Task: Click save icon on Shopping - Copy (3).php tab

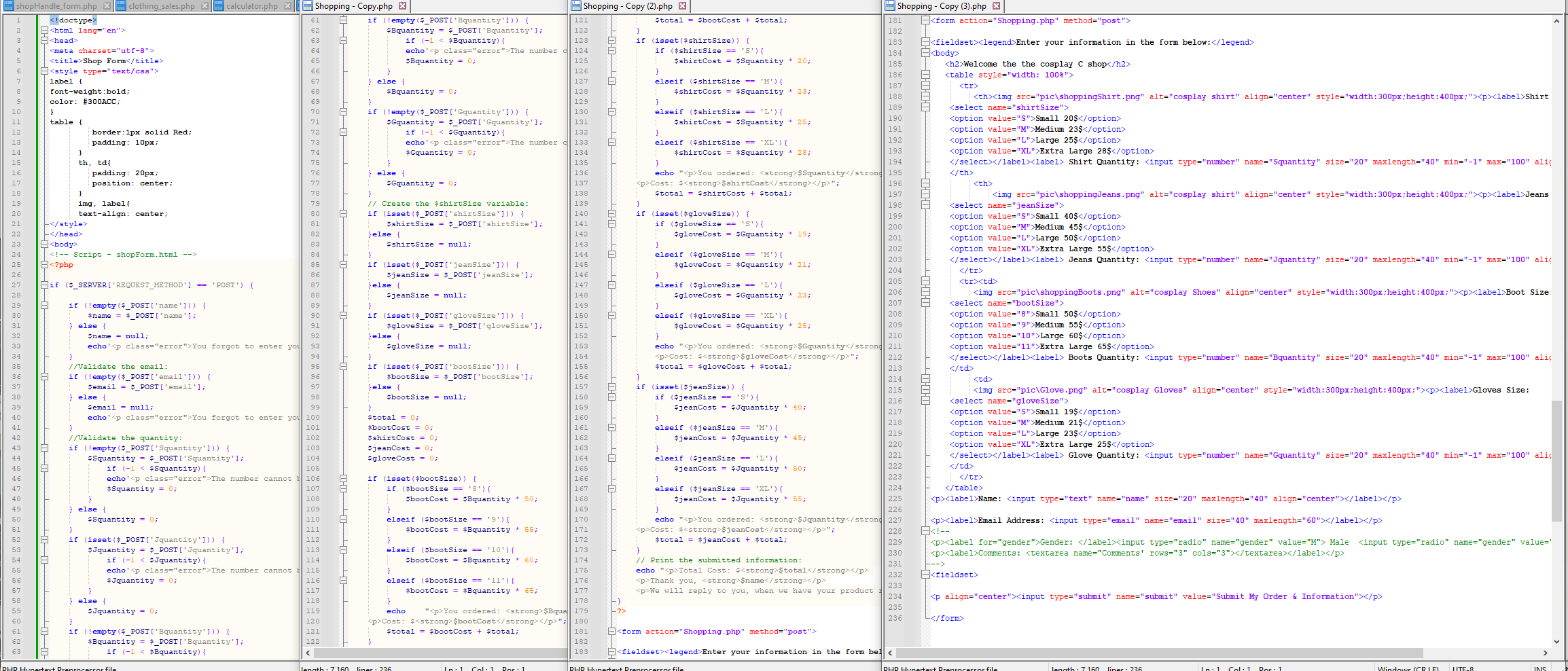Action: [x=890, y=6]
